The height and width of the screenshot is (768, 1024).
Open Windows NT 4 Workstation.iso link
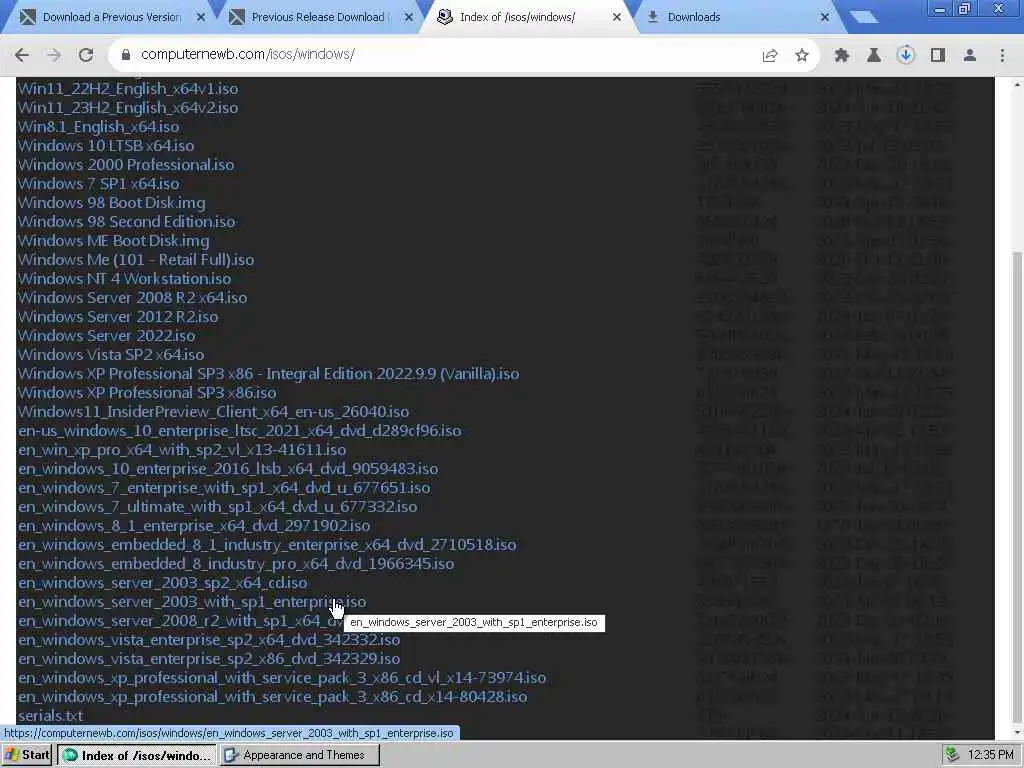pos(124,279)
